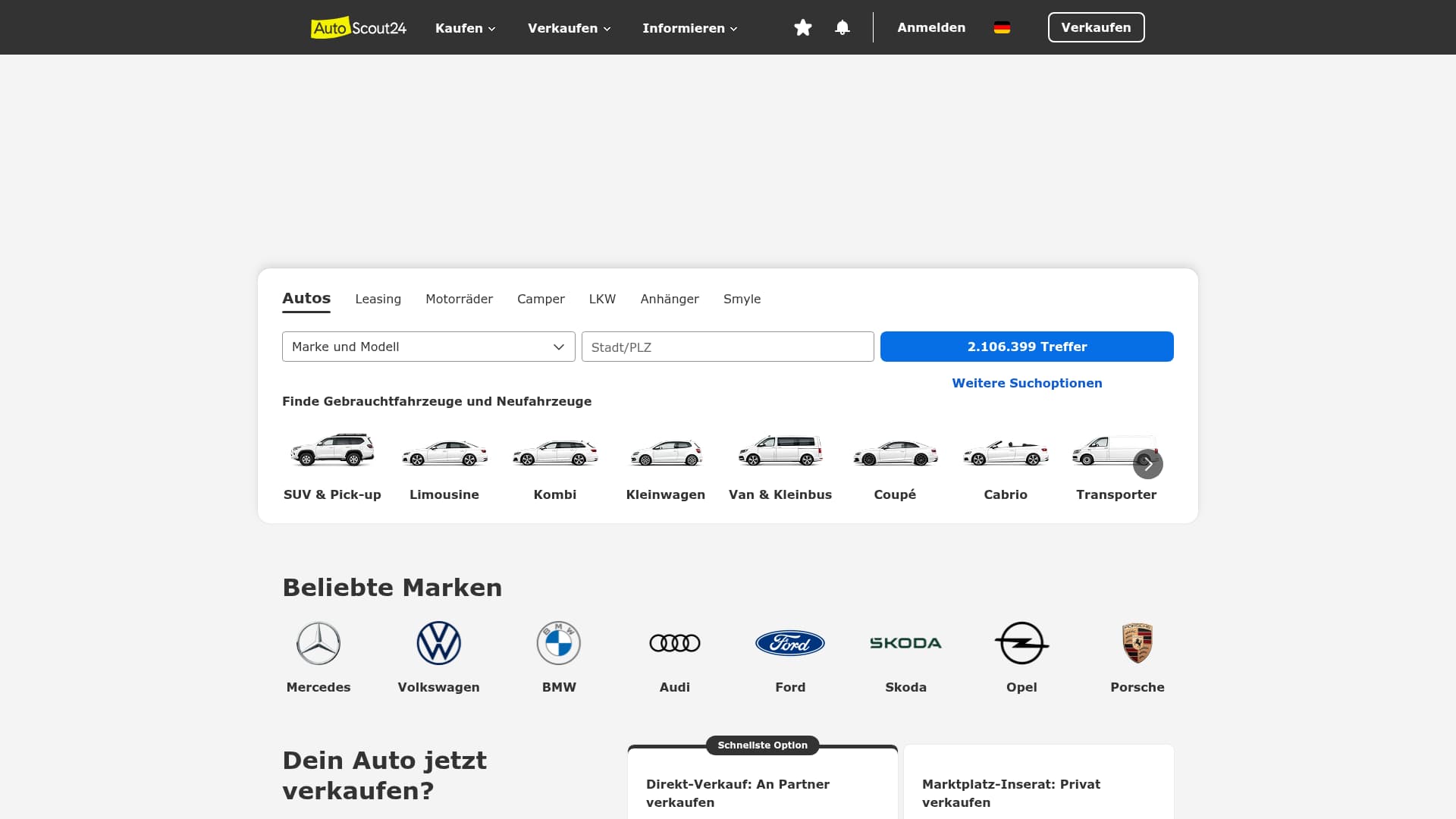This screenshot has height=819, width=1456.
Task: Click the AutoScout24 logo
Action: coord(359,27)
